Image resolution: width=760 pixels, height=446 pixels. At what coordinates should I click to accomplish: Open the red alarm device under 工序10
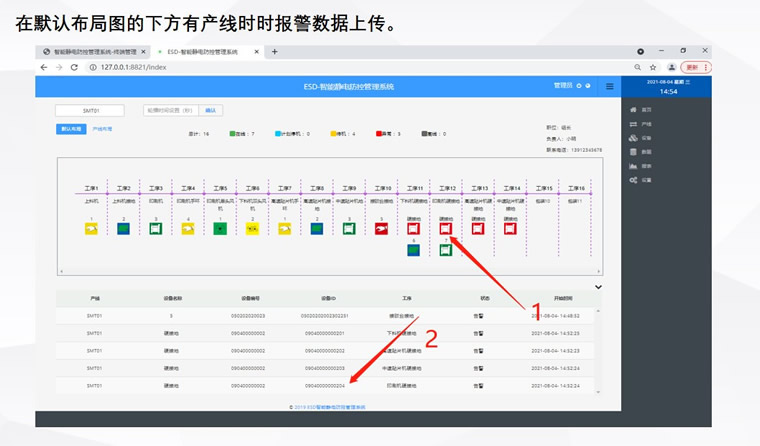click(x=381, y=228)
